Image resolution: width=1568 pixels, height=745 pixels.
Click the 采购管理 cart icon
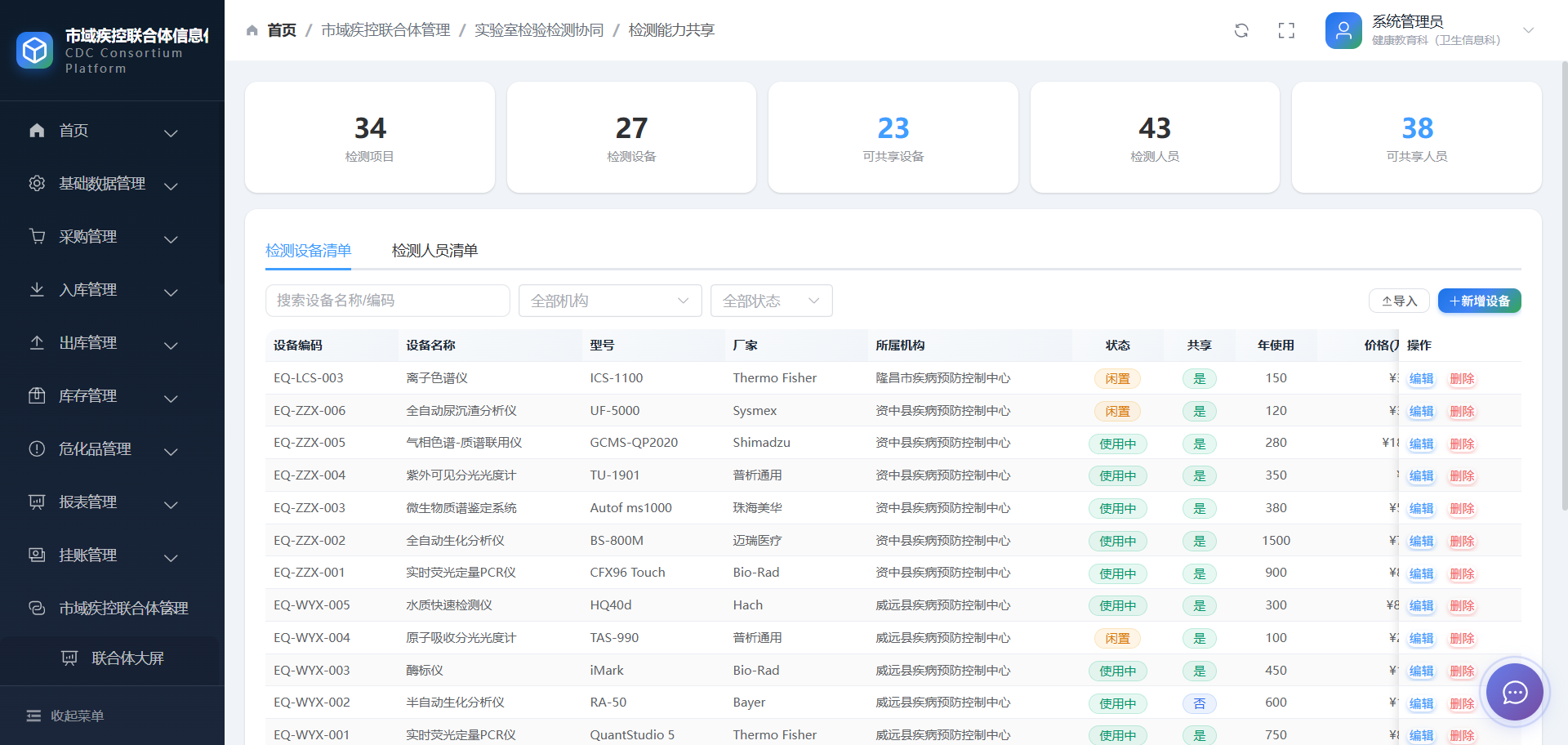click(x=37, y=236)
